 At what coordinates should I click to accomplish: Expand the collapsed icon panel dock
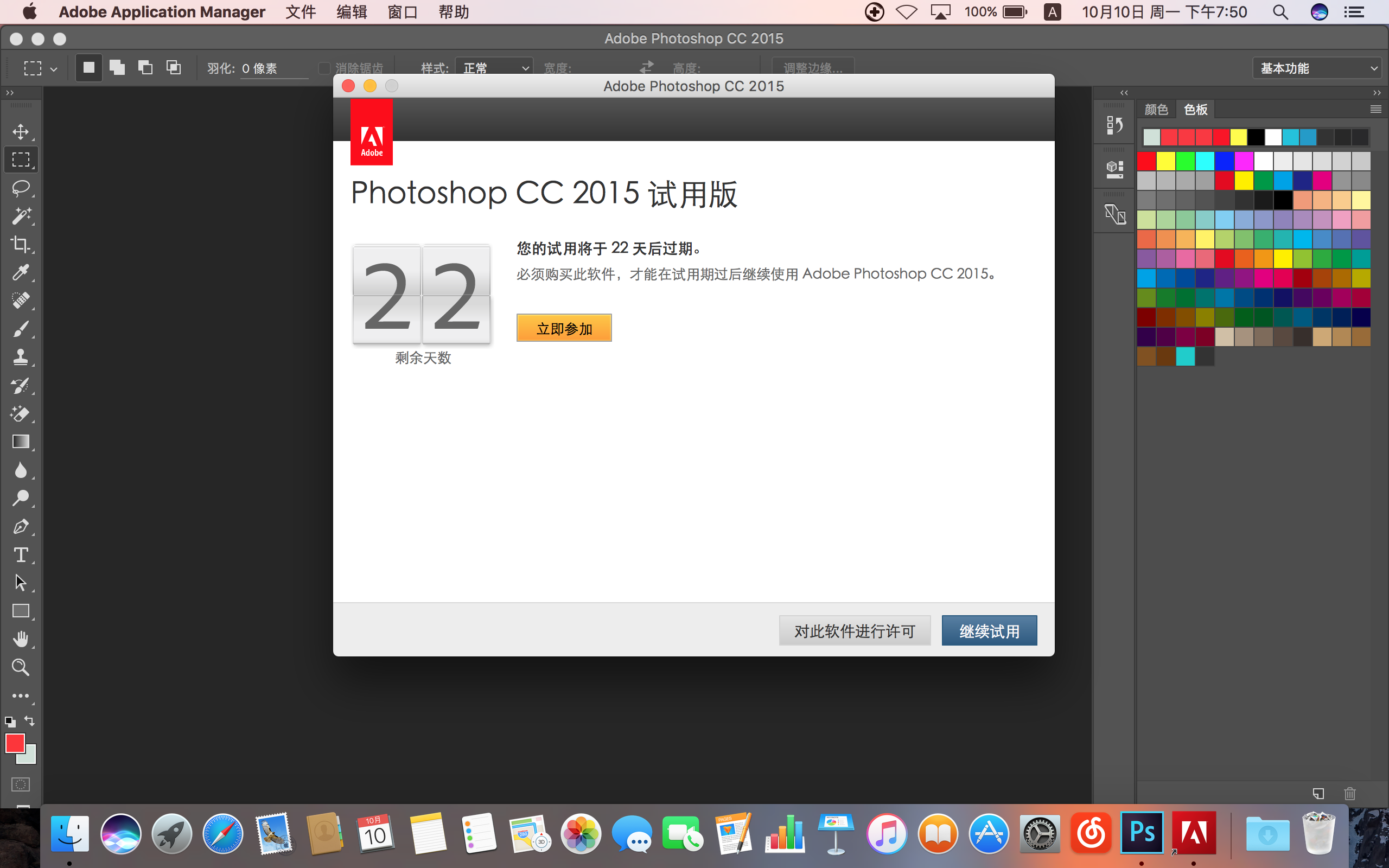click(1124, 92)
